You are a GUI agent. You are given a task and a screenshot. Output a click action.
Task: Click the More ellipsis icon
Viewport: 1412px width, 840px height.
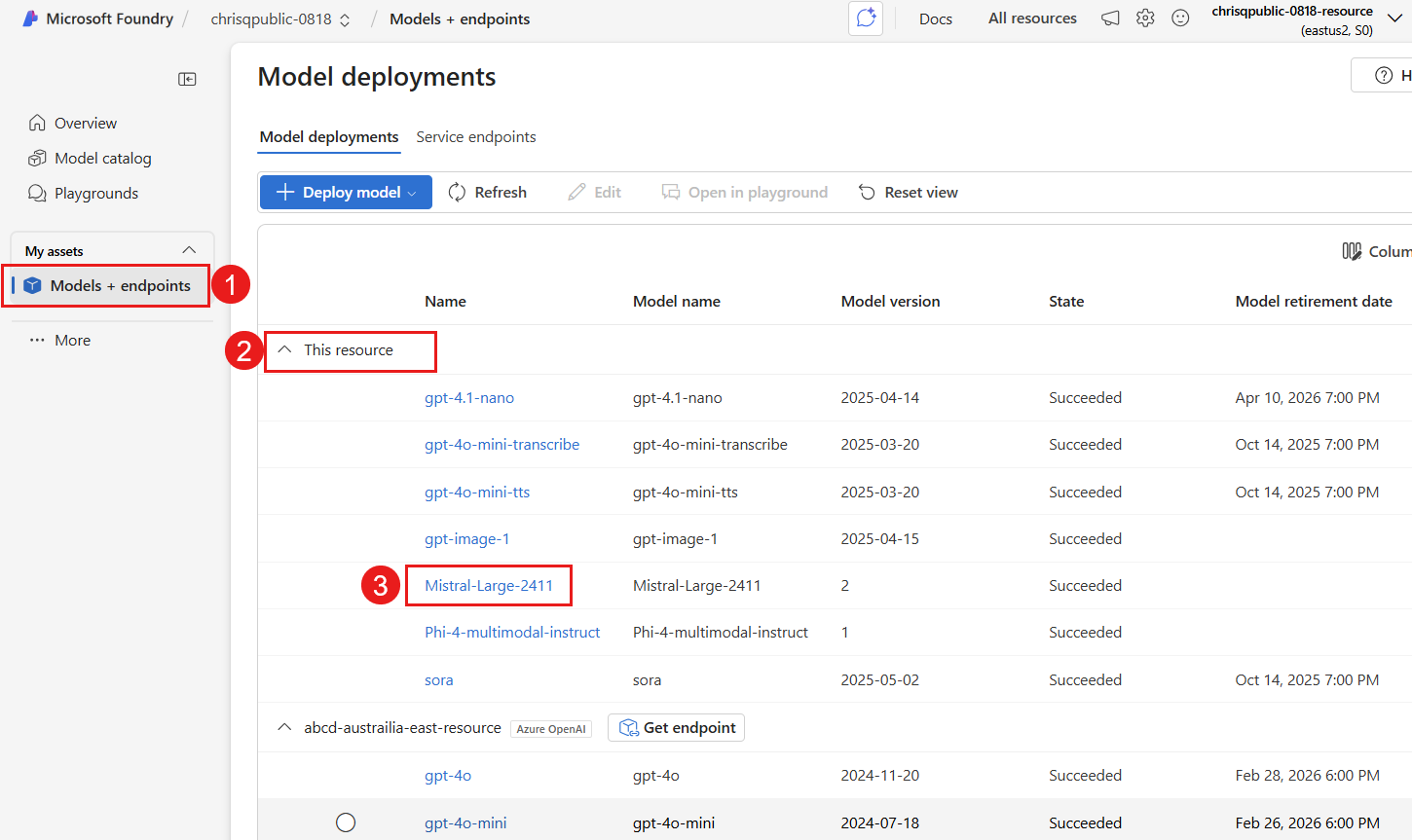(x=37, y=340)
